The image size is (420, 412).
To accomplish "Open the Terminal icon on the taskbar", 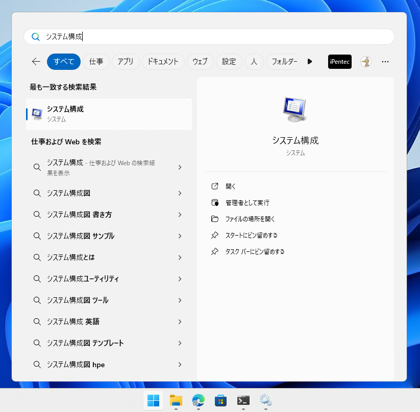I will coord(243,400).
